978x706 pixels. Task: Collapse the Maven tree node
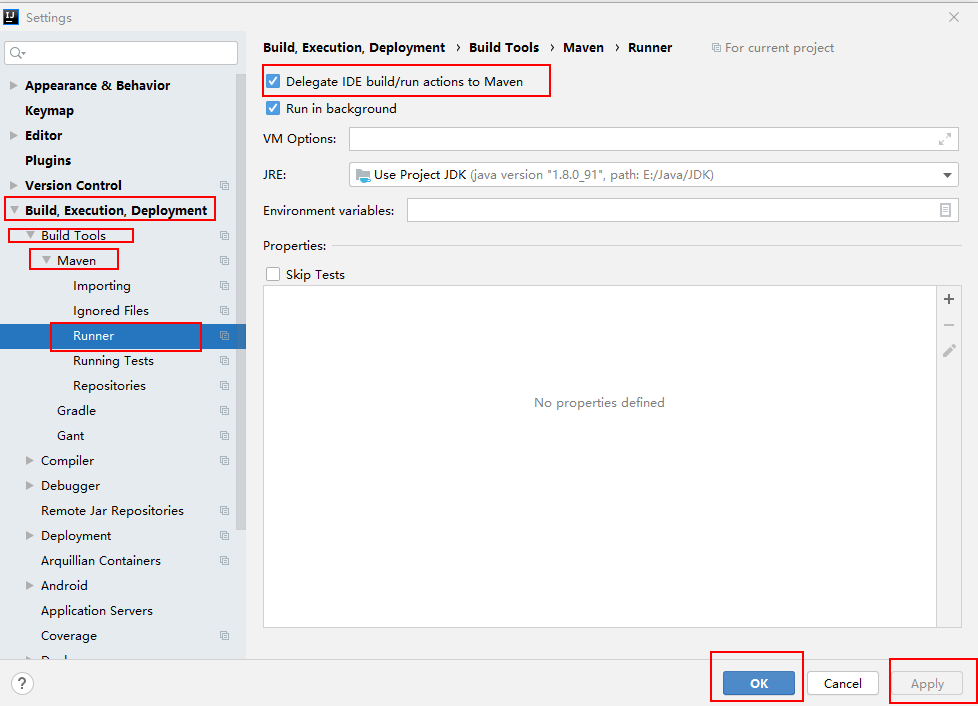(46, 258)
